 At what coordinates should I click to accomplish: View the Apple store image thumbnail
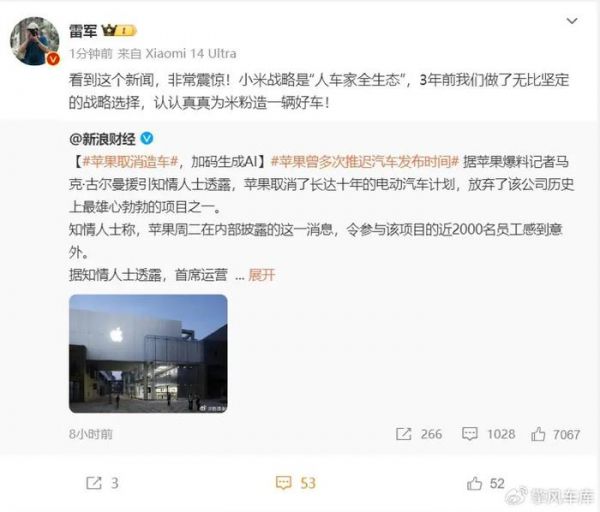click(148, 354)
